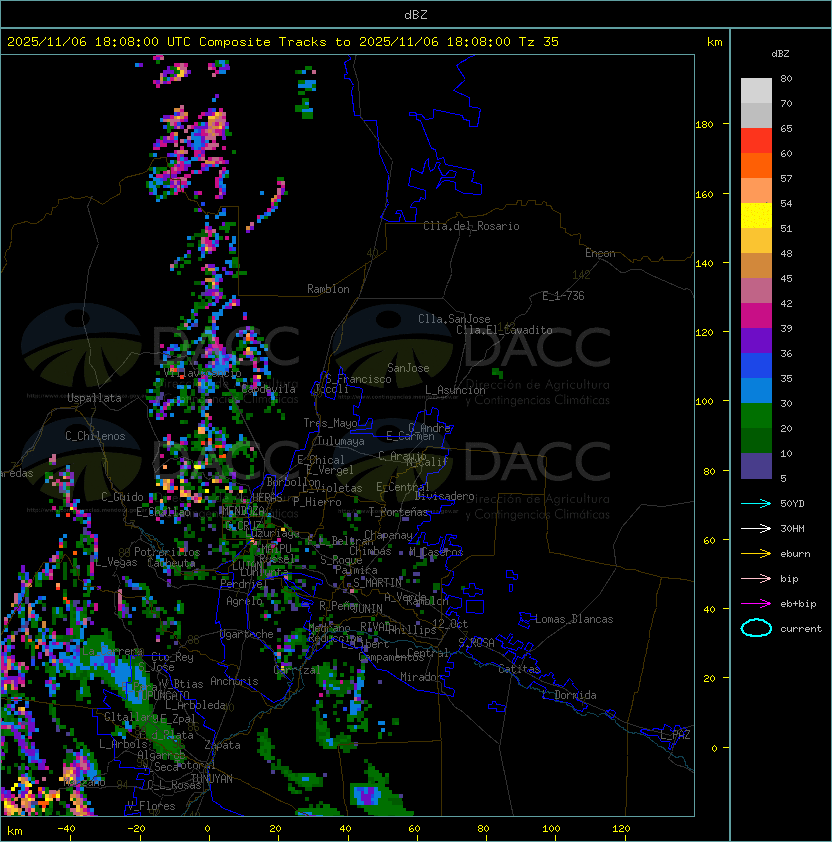Click the Encon label on map
The image size is (832, 842).
[600, 253]
